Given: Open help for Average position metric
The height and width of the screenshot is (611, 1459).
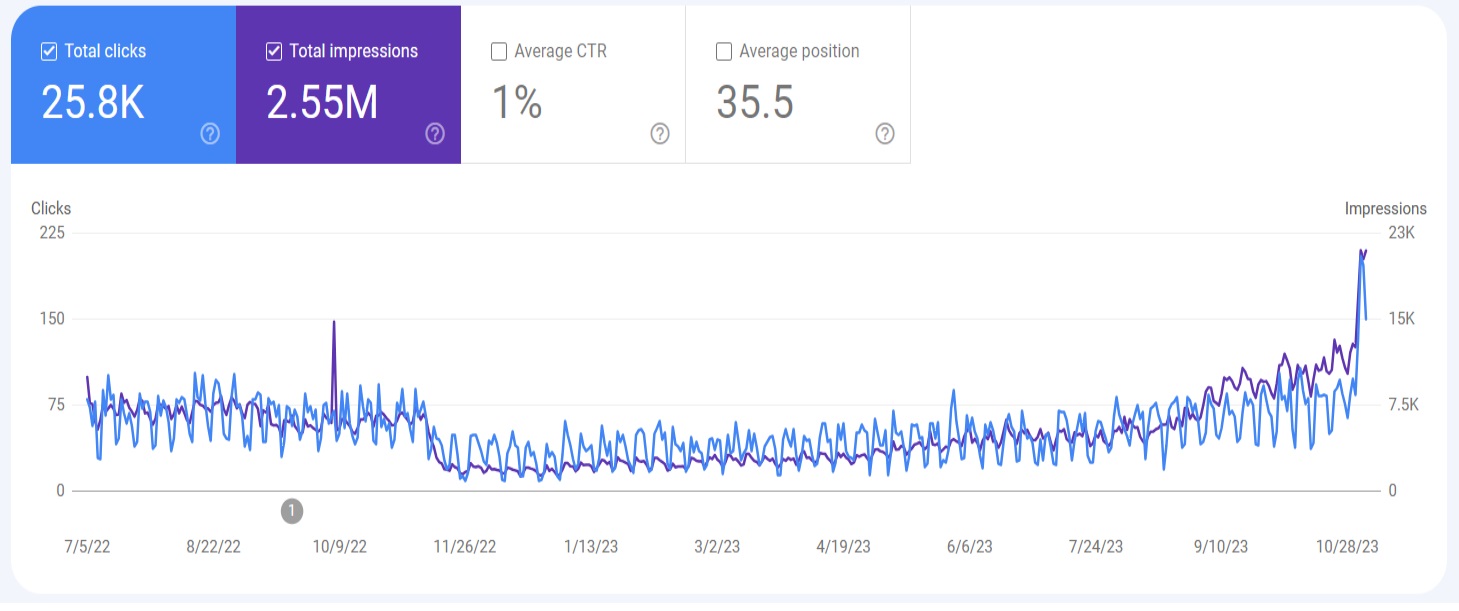Looking at the screenshot, I should [883, 133].
